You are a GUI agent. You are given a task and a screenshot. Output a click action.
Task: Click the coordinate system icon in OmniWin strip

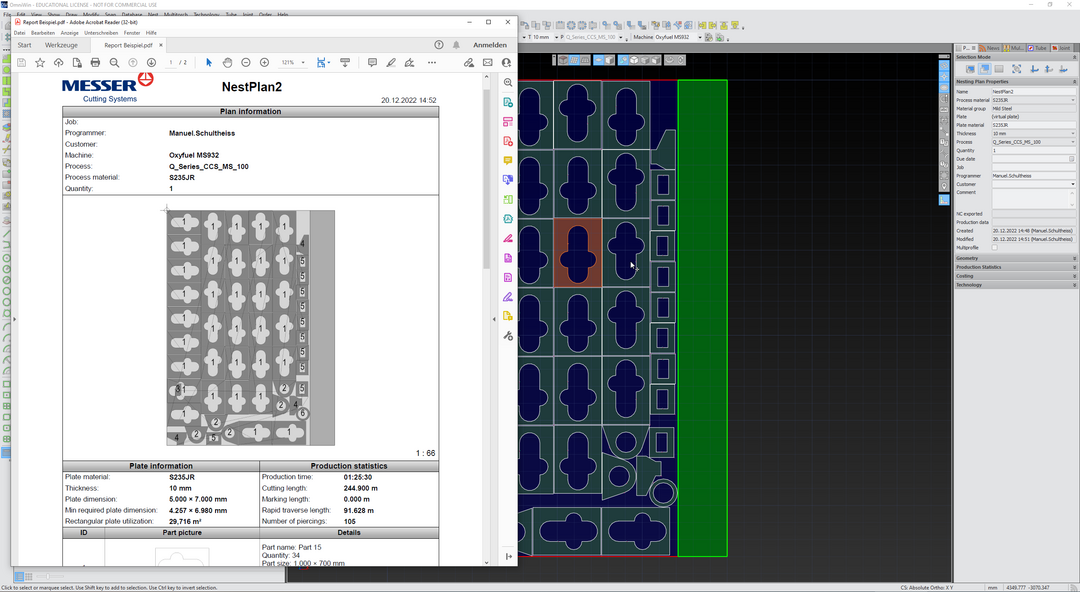coord(944,200)
